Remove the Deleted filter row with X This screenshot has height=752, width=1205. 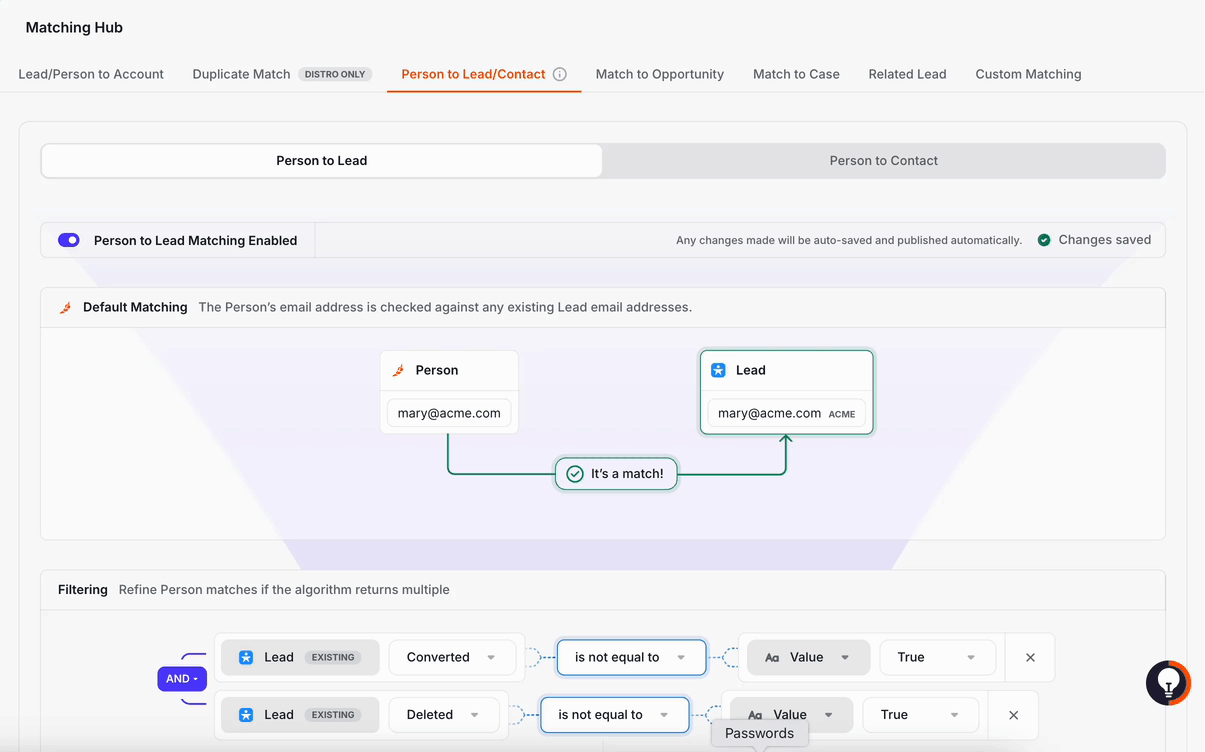pos(1013,715)
